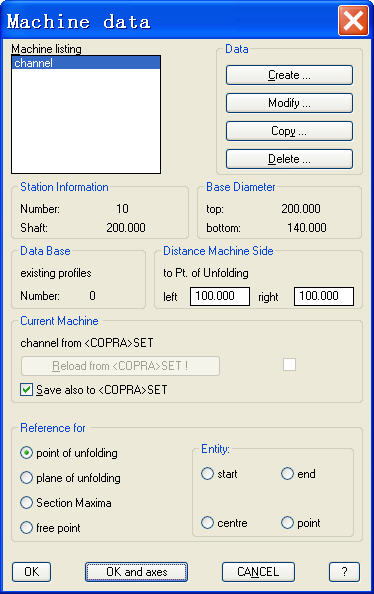Select 'channel' in the Machine listing
This screenshot has width=374, height=594.
pyautogui.click(x=86, y=63)
